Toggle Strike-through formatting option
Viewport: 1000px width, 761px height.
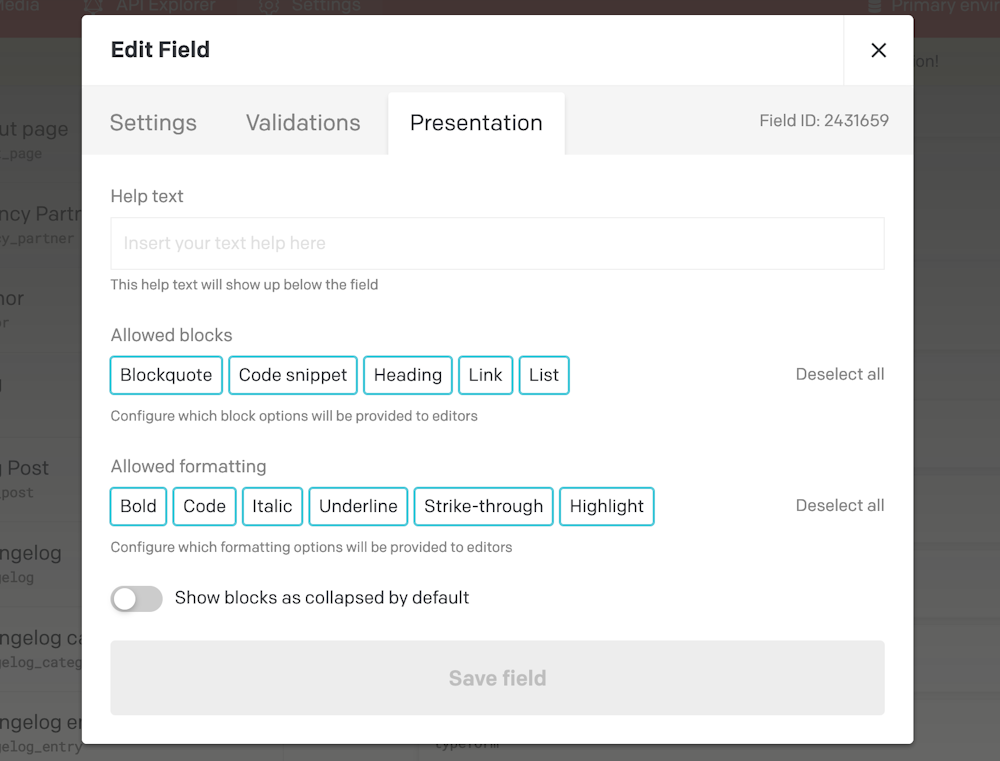(483, 506)
